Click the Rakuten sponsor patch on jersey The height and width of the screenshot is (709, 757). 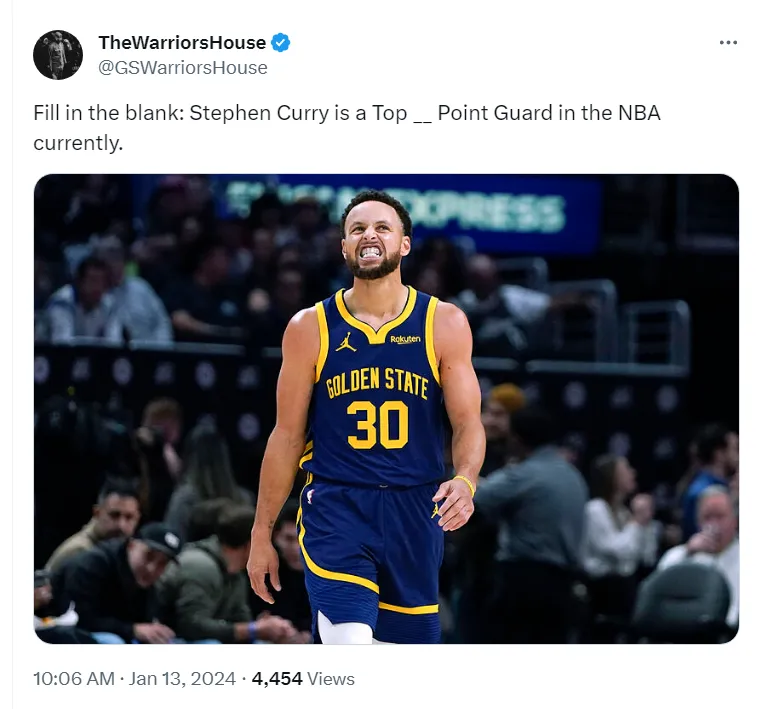point(405,339)
